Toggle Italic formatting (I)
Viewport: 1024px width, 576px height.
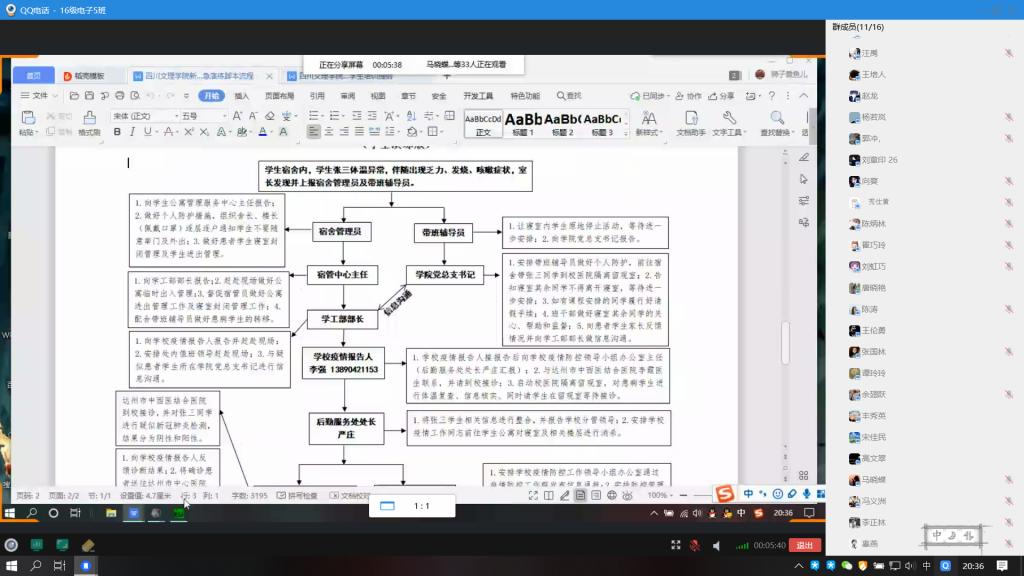[133, 132]
